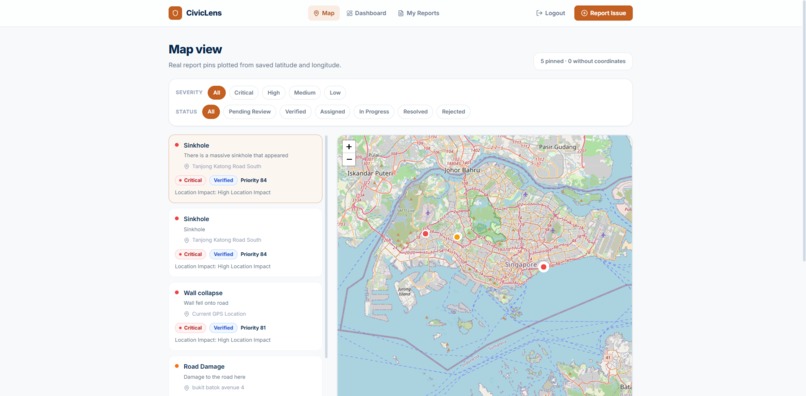Click the red dot beside Wall collapse
The width and height of the screenshot is (806, 396).
(177, 293)
